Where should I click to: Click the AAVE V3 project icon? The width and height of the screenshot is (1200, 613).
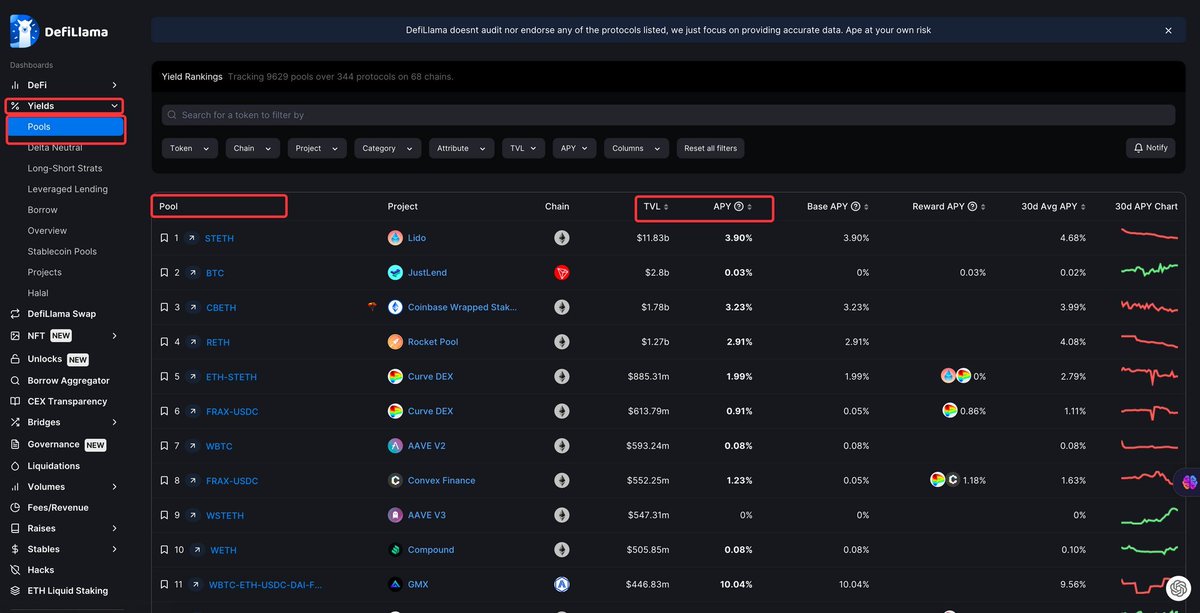coord(395,515)
